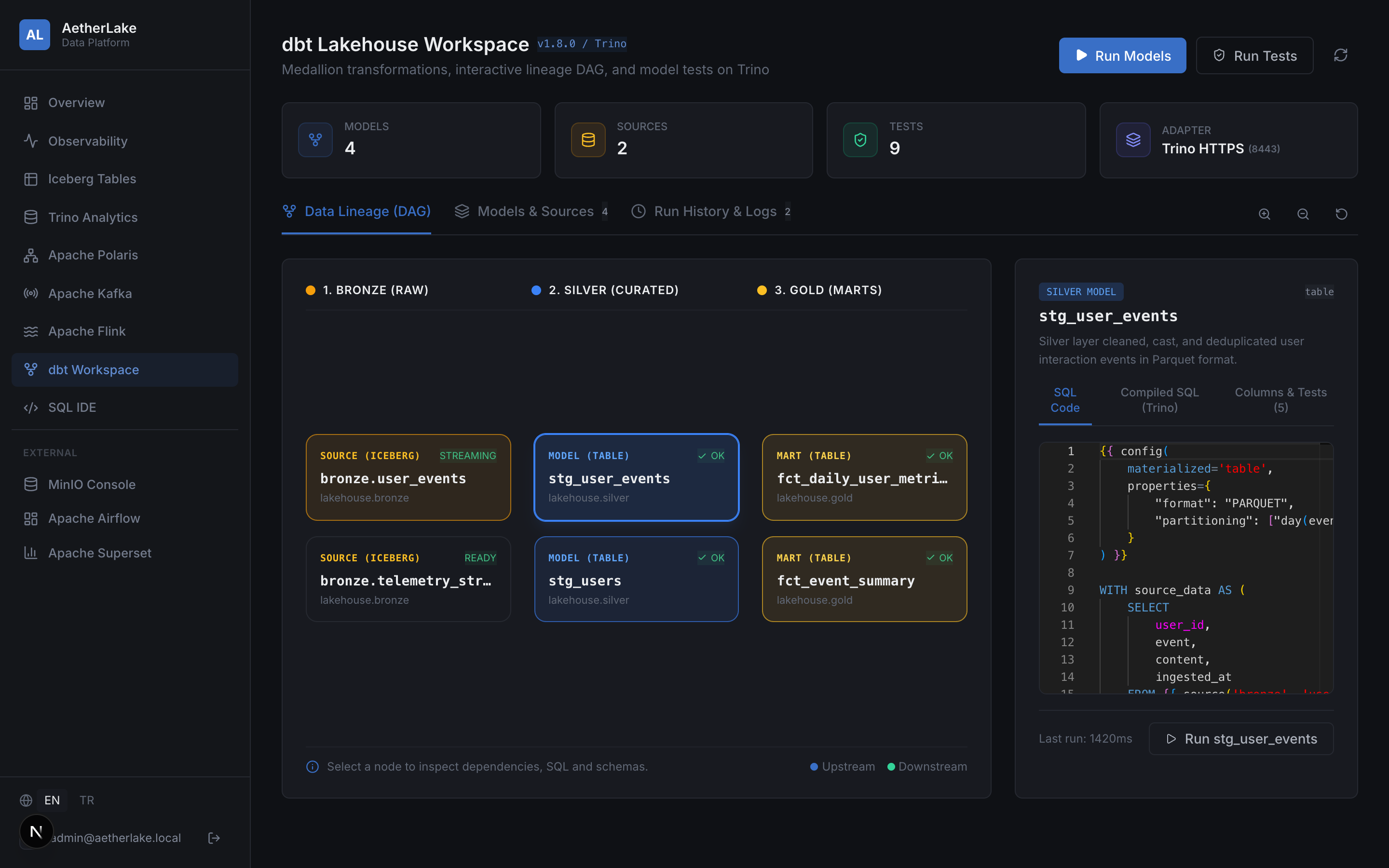Select the fct_event_summary mart node
1389x868 pixels.
[x=864, y=579]
